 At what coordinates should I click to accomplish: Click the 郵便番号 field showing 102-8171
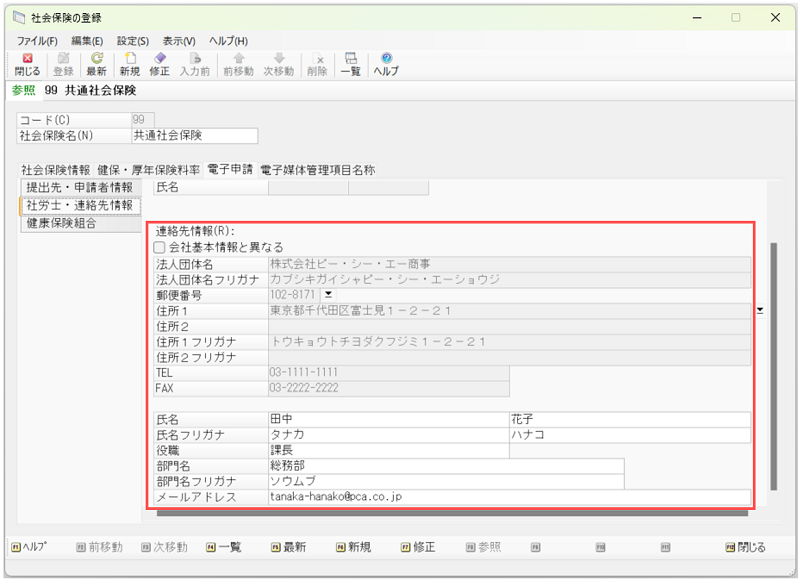[x=294, y=295]
